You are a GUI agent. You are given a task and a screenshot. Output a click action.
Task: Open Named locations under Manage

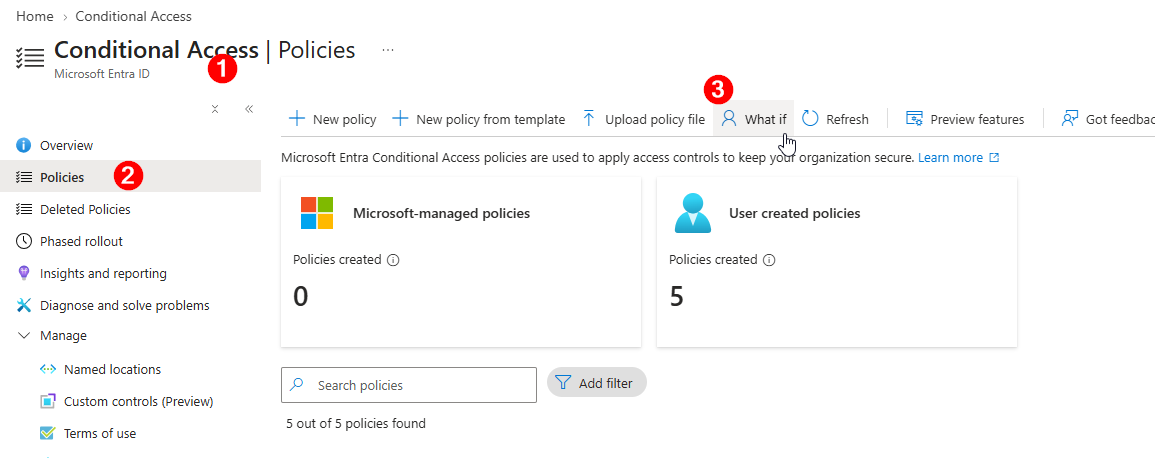pos(112,369)
